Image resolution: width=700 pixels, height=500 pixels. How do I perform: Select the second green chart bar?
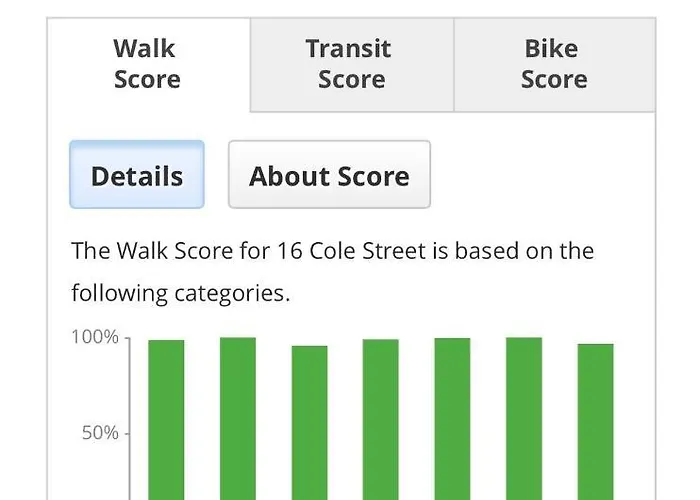237,420
